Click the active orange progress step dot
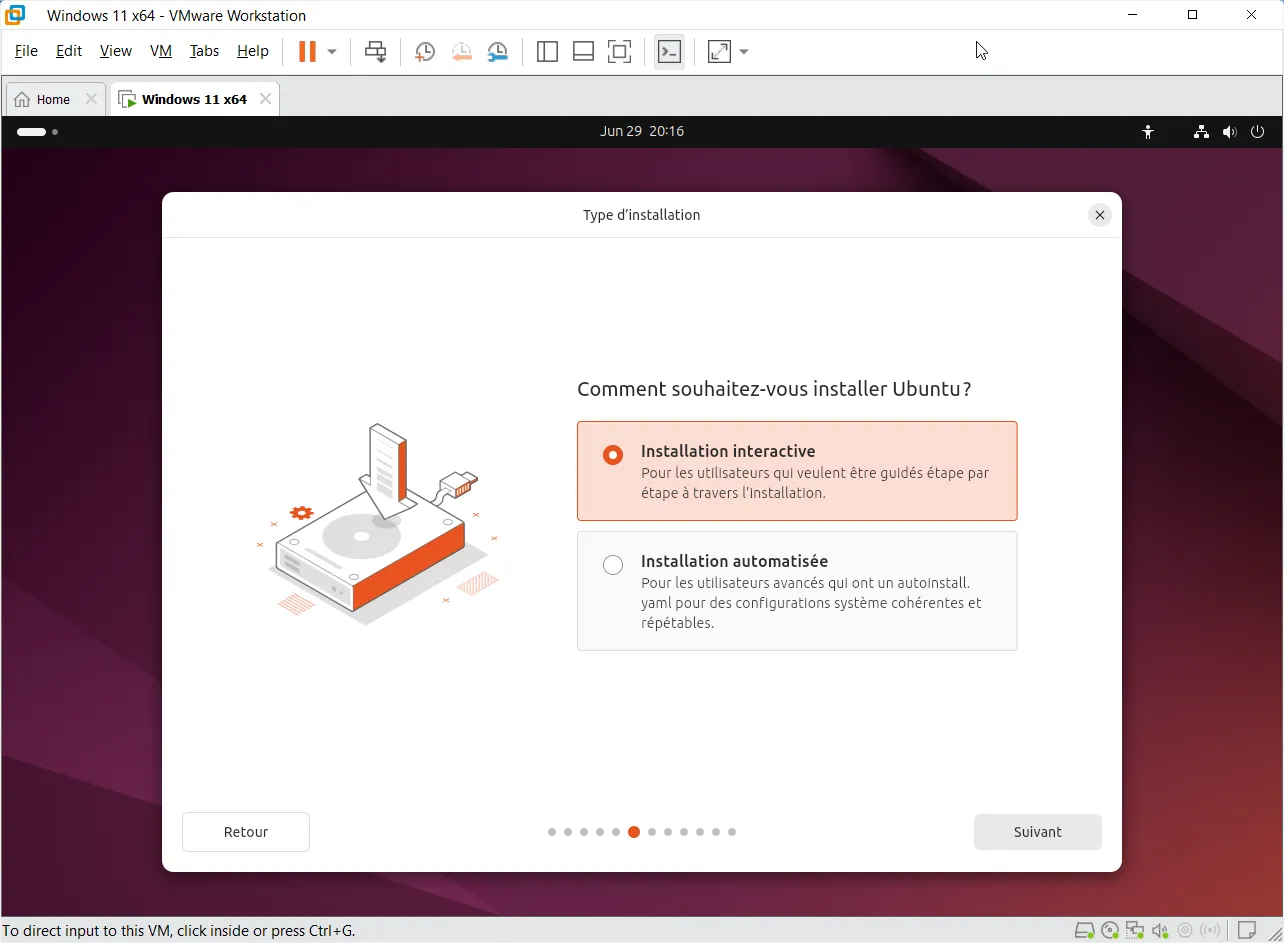Screen dimensions: 1284x943 coord(634,832)
